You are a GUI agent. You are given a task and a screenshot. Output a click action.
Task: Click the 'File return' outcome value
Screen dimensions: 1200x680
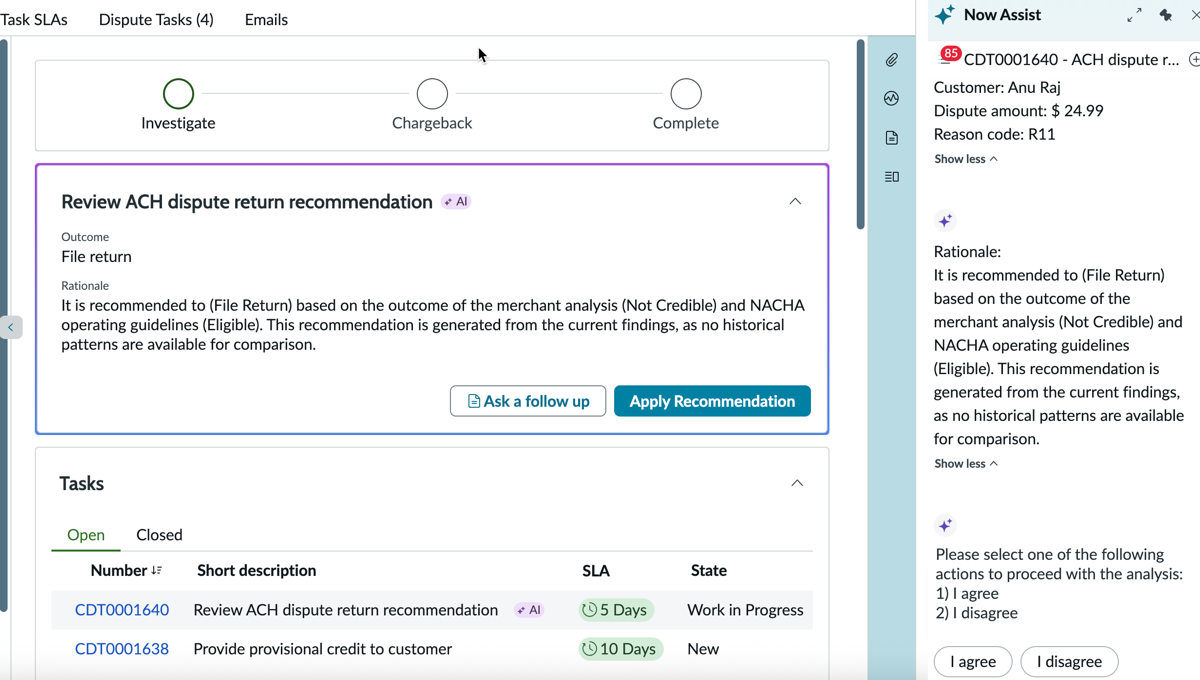point(97,257)
